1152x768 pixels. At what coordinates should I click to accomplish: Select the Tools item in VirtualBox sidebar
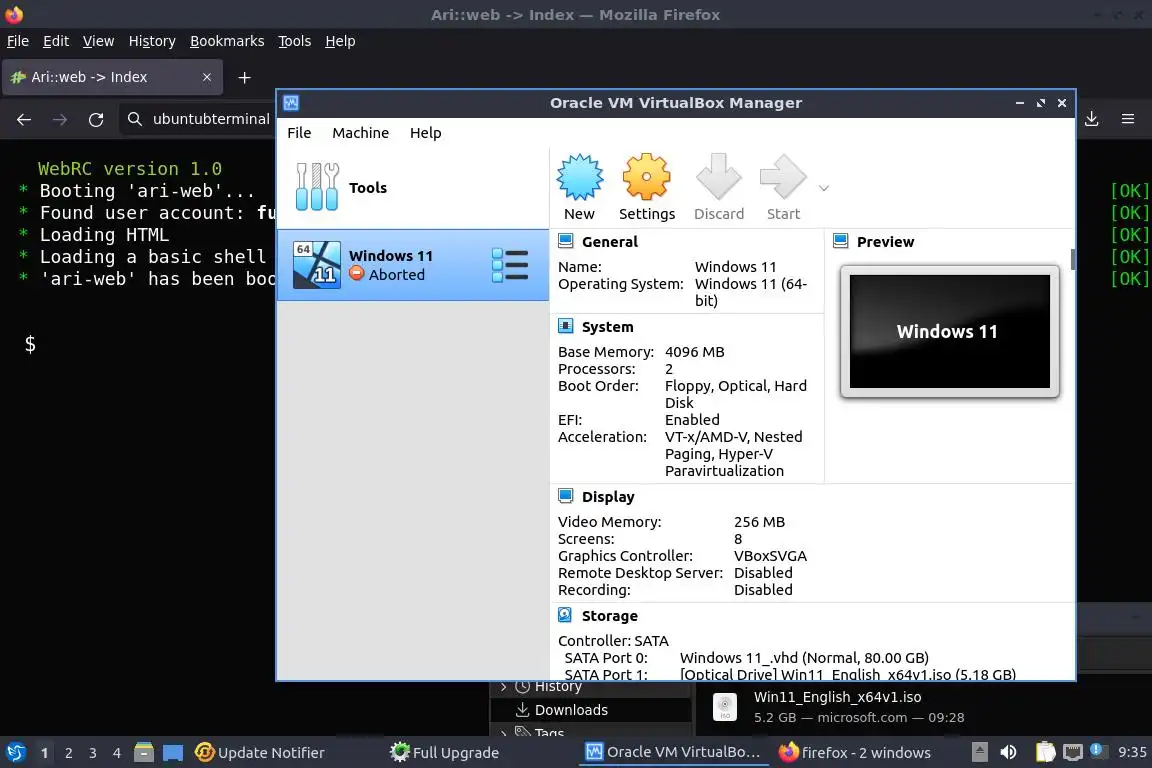point(413,187)
